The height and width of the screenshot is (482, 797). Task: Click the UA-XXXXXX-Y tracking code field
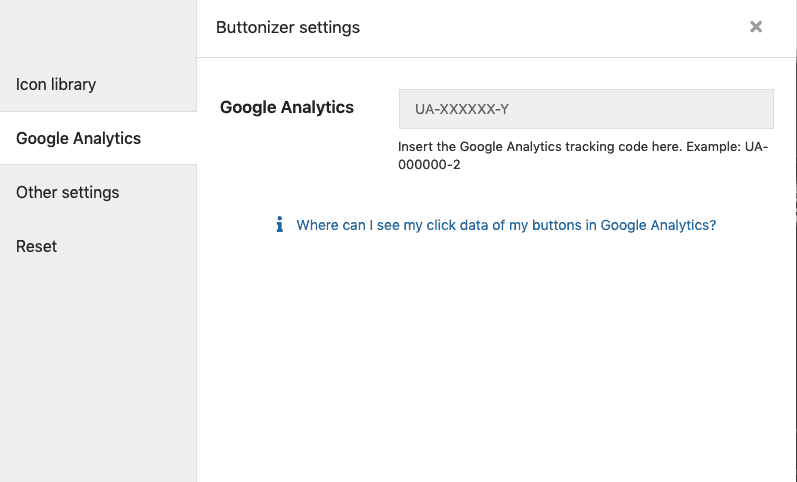pos(586,109)
